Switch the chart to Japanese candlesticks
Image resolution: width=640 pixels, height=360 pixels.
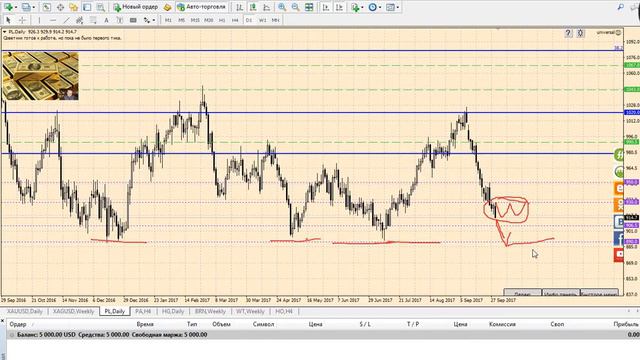point(253,7)
